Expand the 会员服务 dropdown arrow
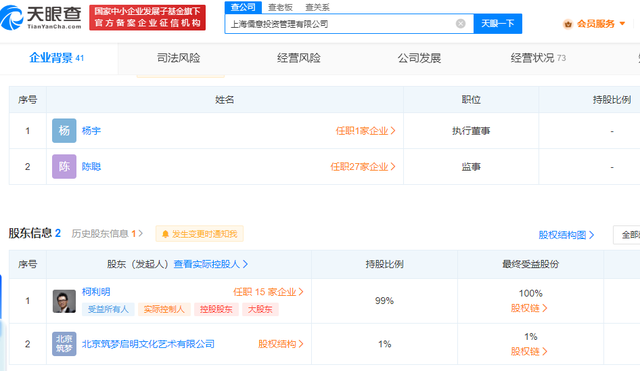The image size is (640, 371). [622, 24]
